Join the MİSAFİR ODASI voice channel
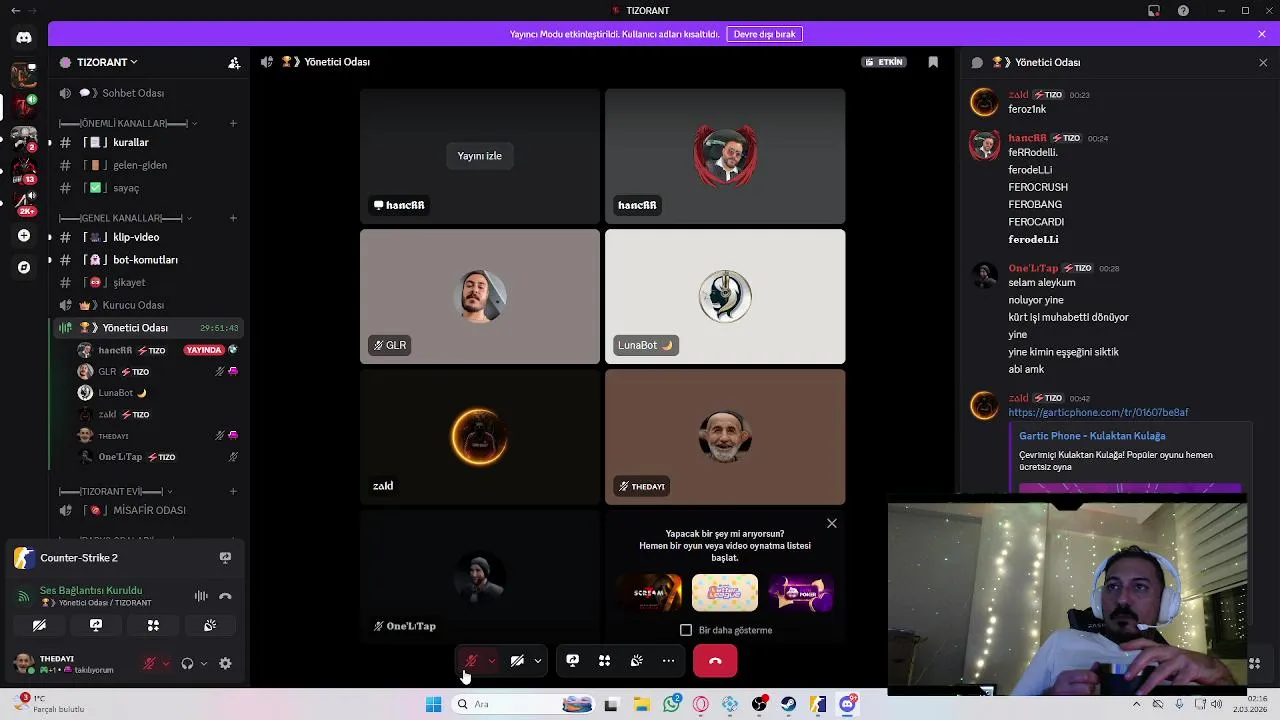 (x=147, y=510)
